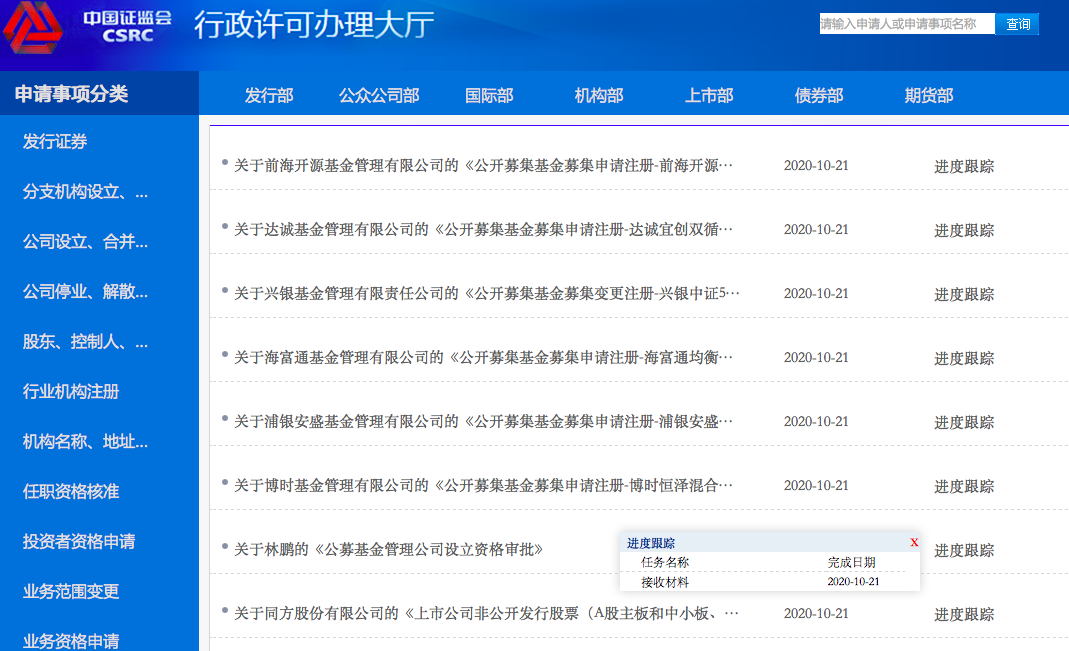Switch to the 机构部 tab
The width and height of the screenshot is (1069, 651).
point(599,95)
